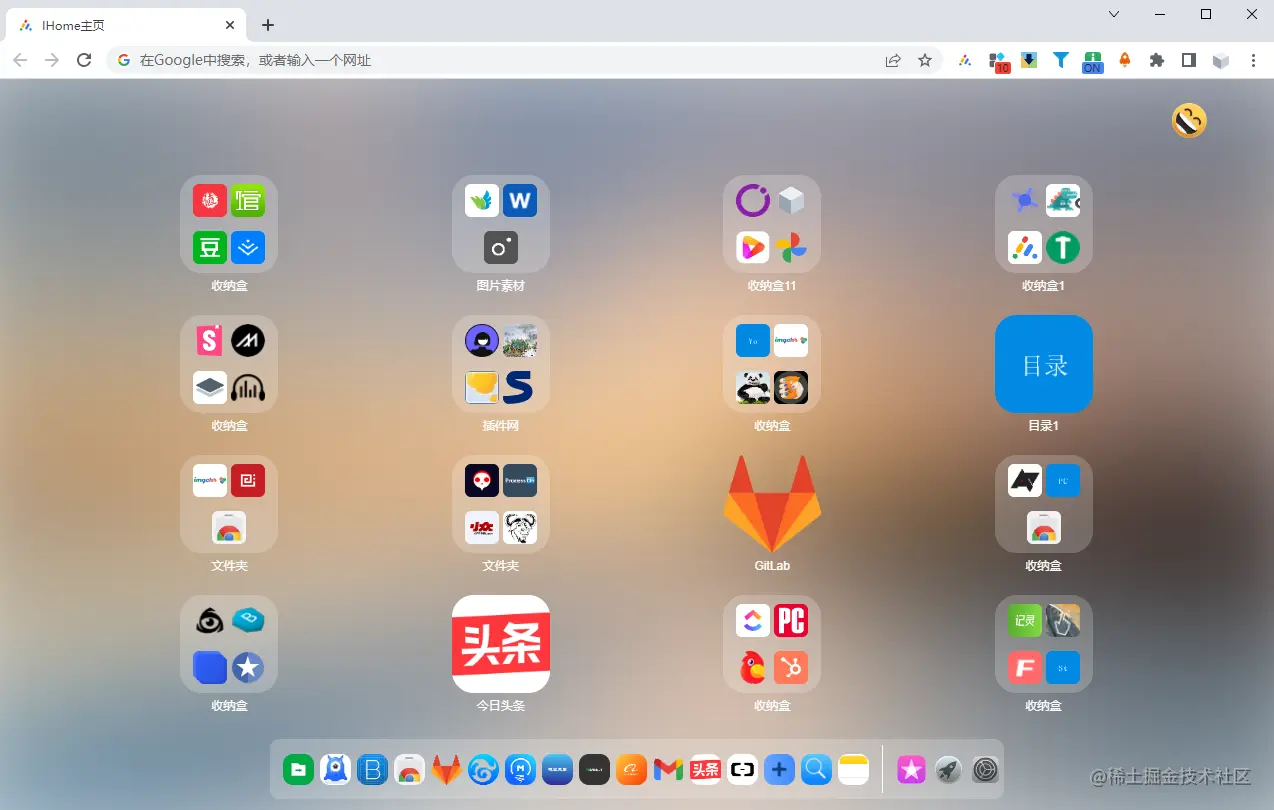The width and height of the screenshot is (1274, 810).
Task: Click the Google Photos pinwheel in 收纳盒11
Action: point(791,247)
